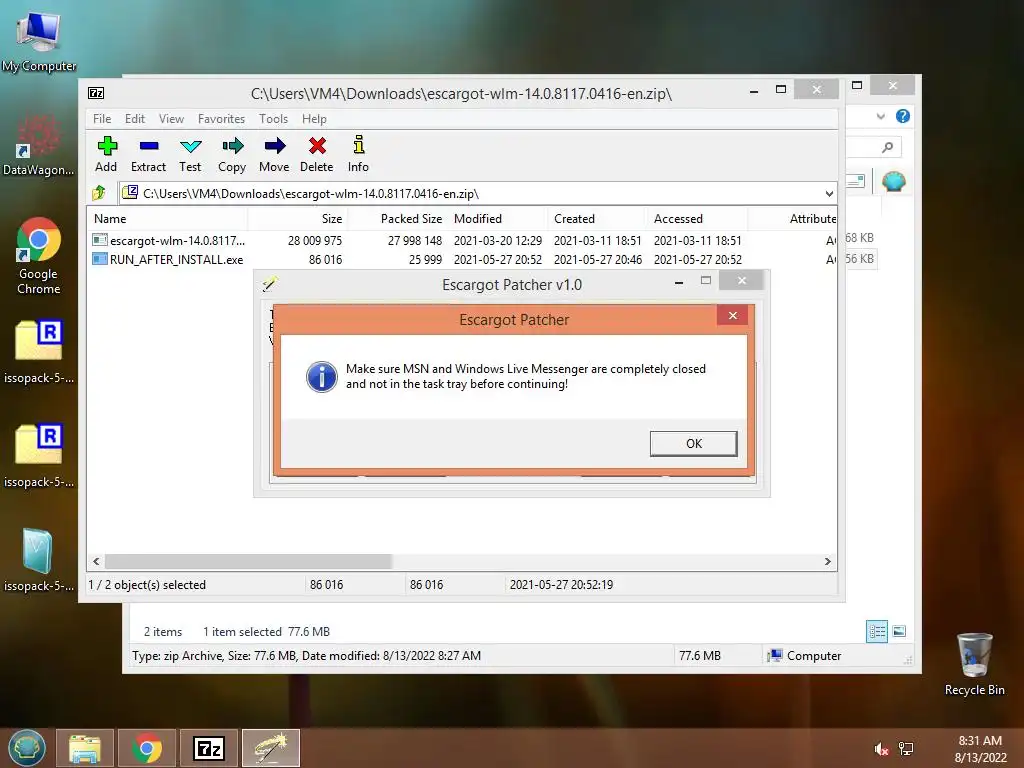Open the Recycle Bin on the desktop
Screen dimensions: 1024x768
974,664
